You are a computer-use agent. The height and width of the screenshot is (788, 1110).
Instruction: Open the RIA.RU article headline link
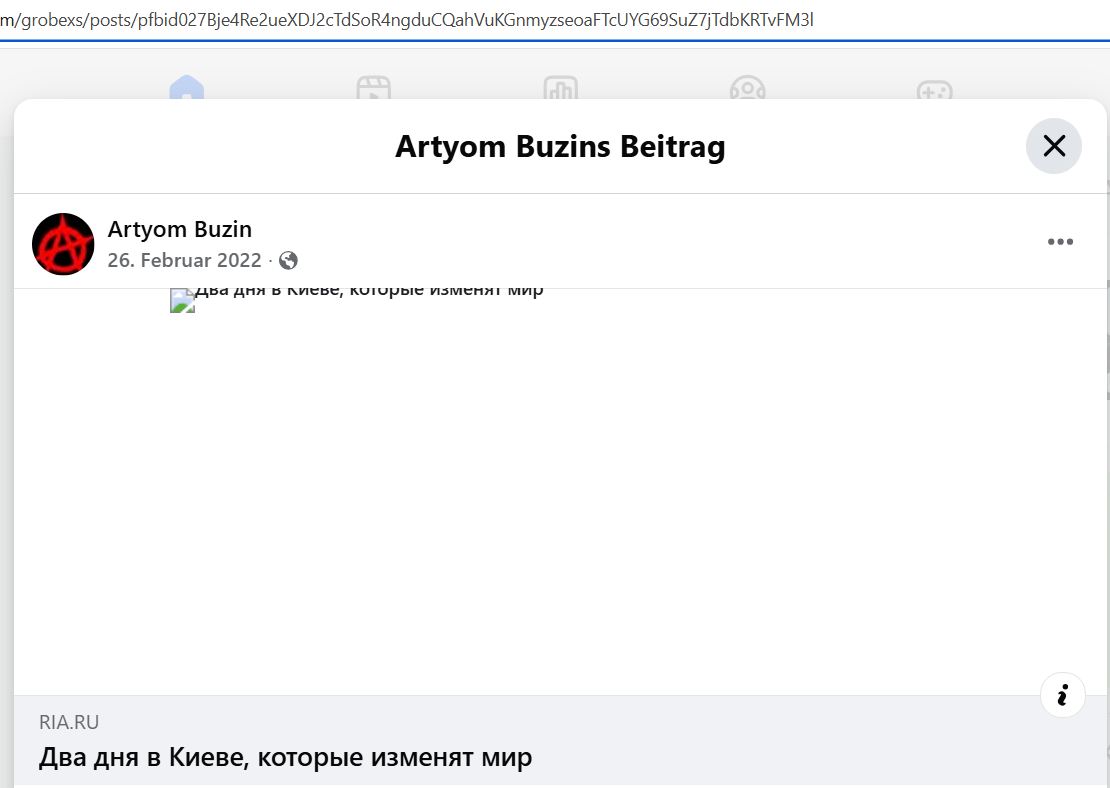pyautogui.click(x=285, y=757)
